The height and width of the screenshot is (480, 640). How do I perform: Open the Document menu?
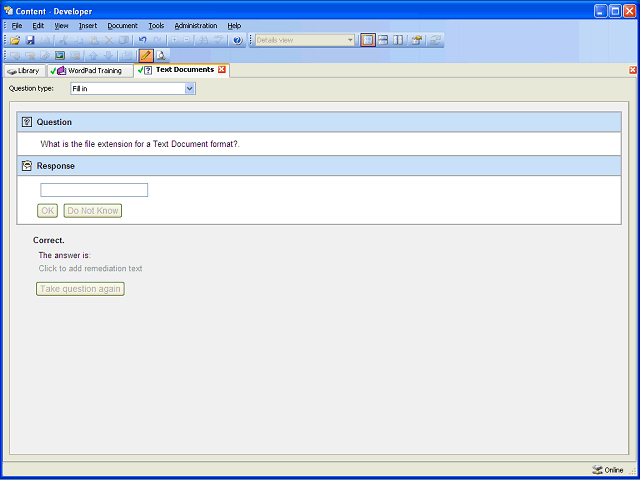coord(122,26)
